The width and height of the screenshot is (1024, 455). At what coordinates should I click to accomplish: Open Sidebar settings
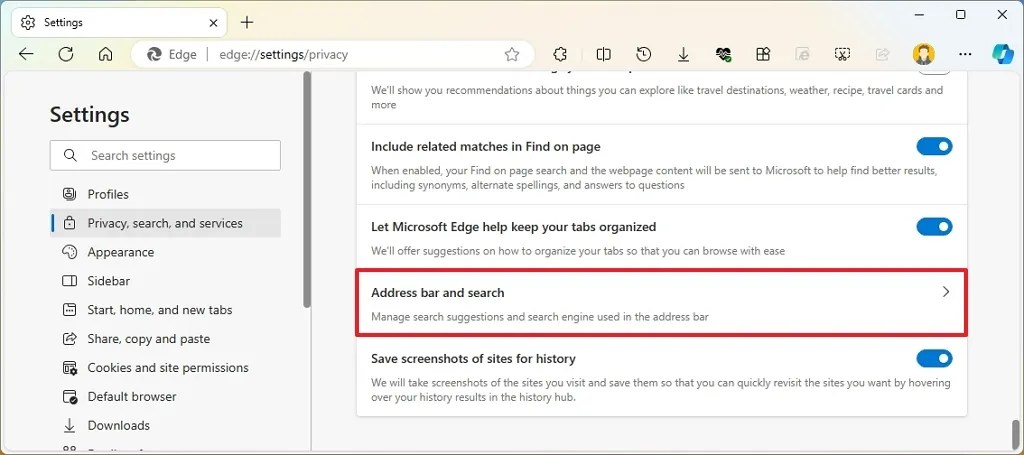point(165,281)
